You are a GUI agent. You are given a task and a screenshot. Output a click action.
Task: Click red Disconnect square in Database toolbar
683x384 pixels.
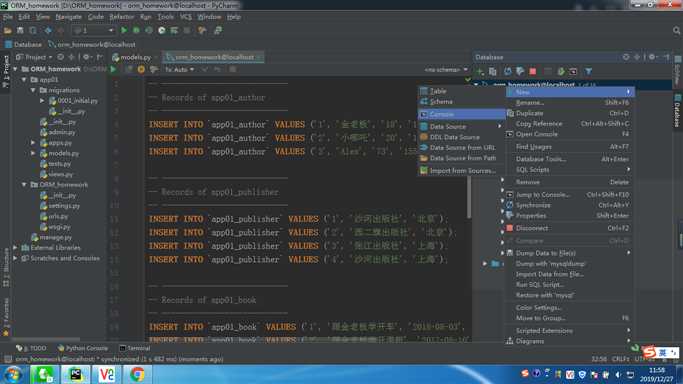[x=533, y=71]
